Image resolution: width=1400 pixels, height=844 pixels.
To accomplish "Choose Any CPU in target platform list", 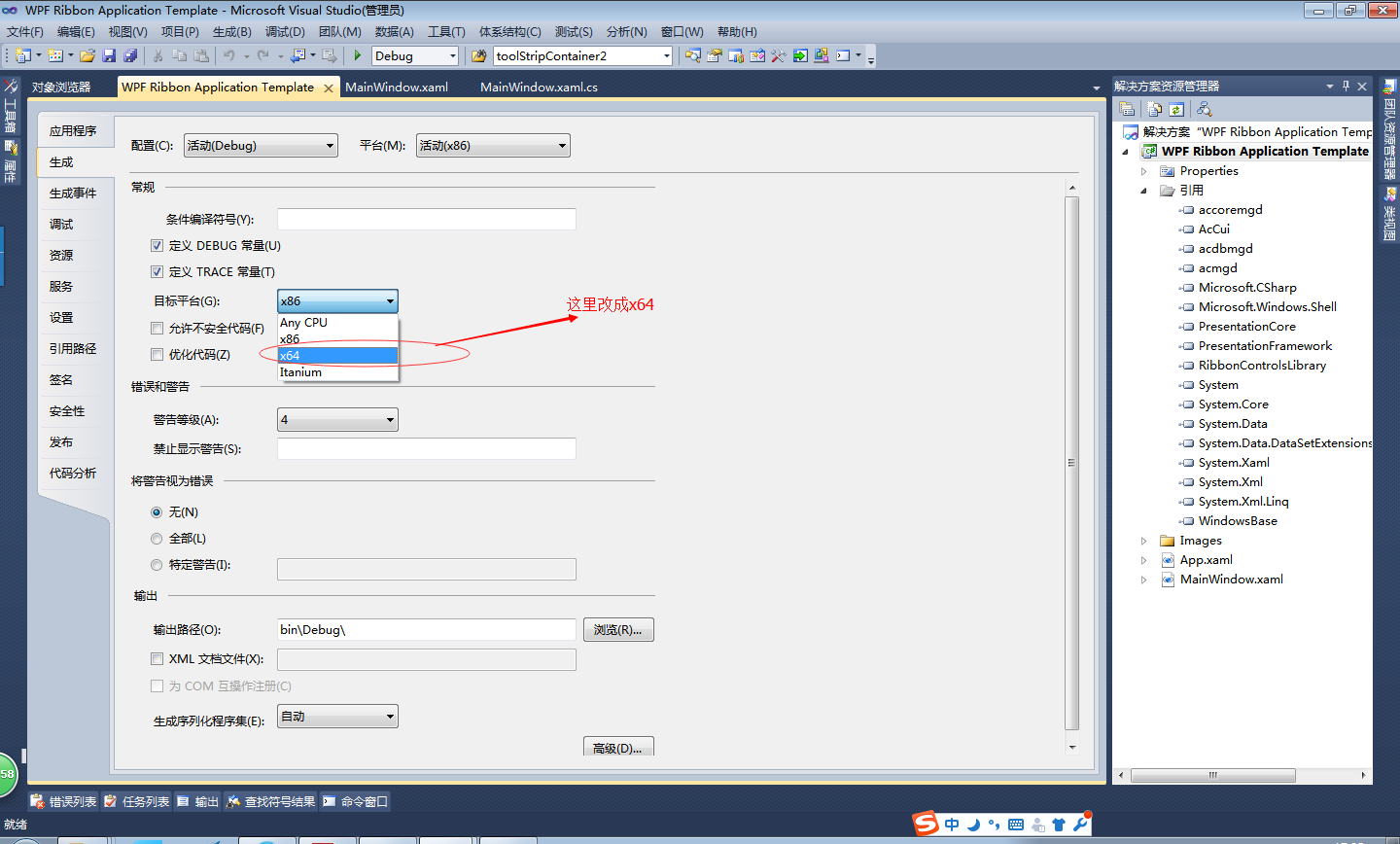I will (x=338, y=323).
